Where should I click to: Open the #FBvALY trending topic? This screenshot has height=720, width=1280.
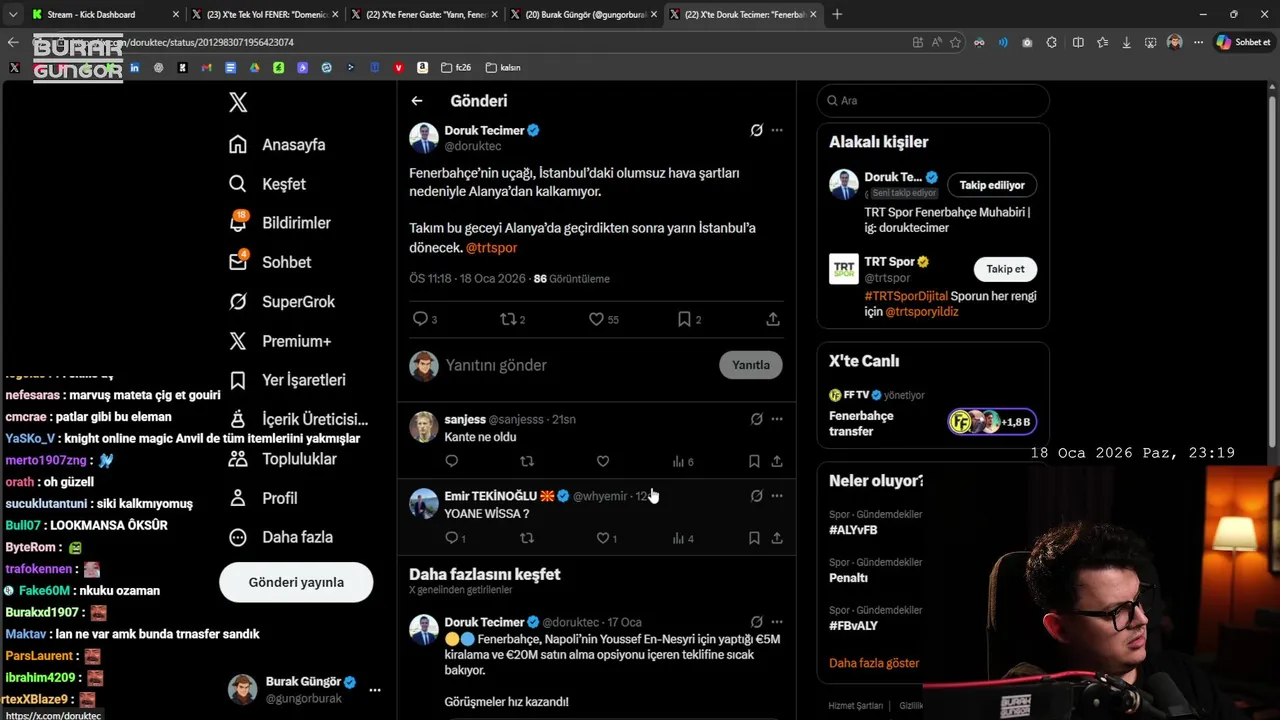coord(853,626)
